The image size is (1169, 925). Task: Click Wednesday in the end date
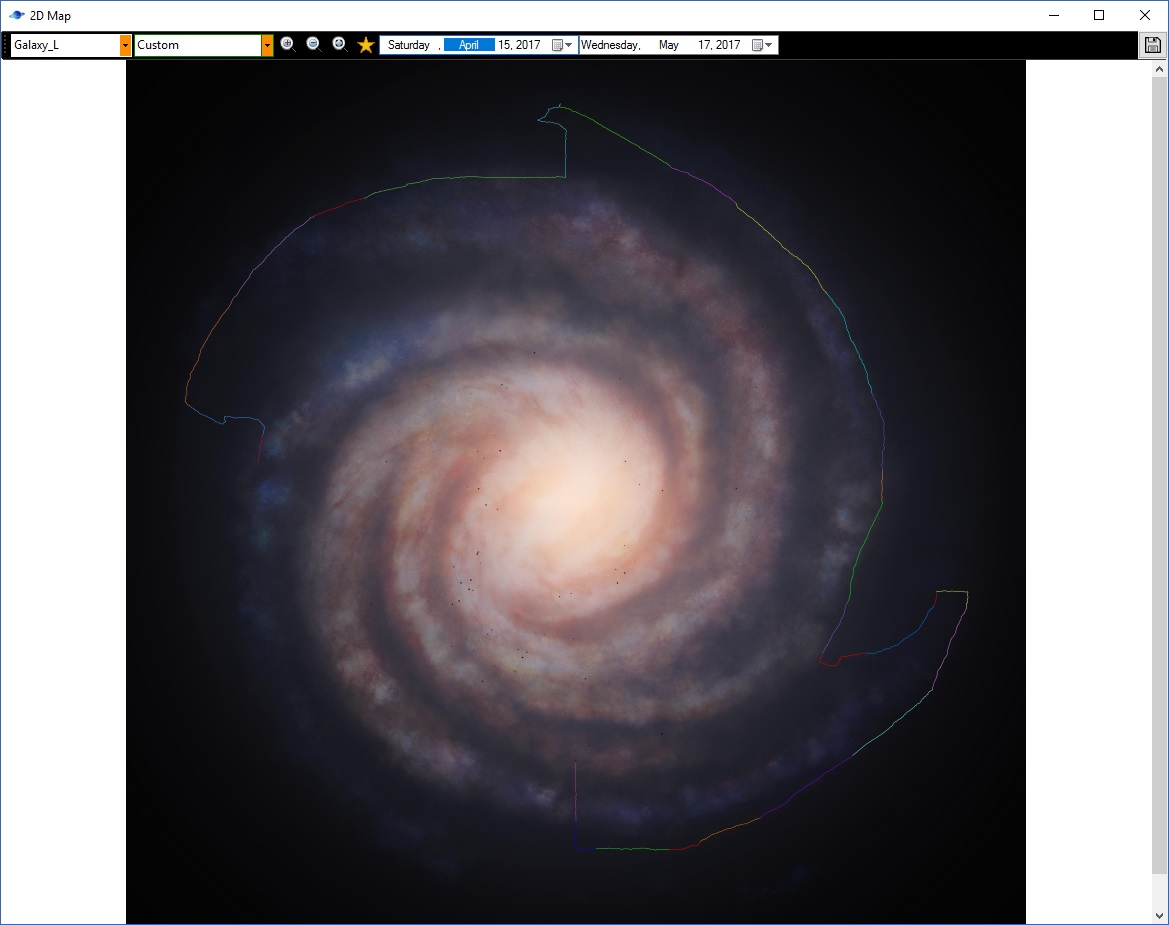pyautogui.click(x=611, y=45)
